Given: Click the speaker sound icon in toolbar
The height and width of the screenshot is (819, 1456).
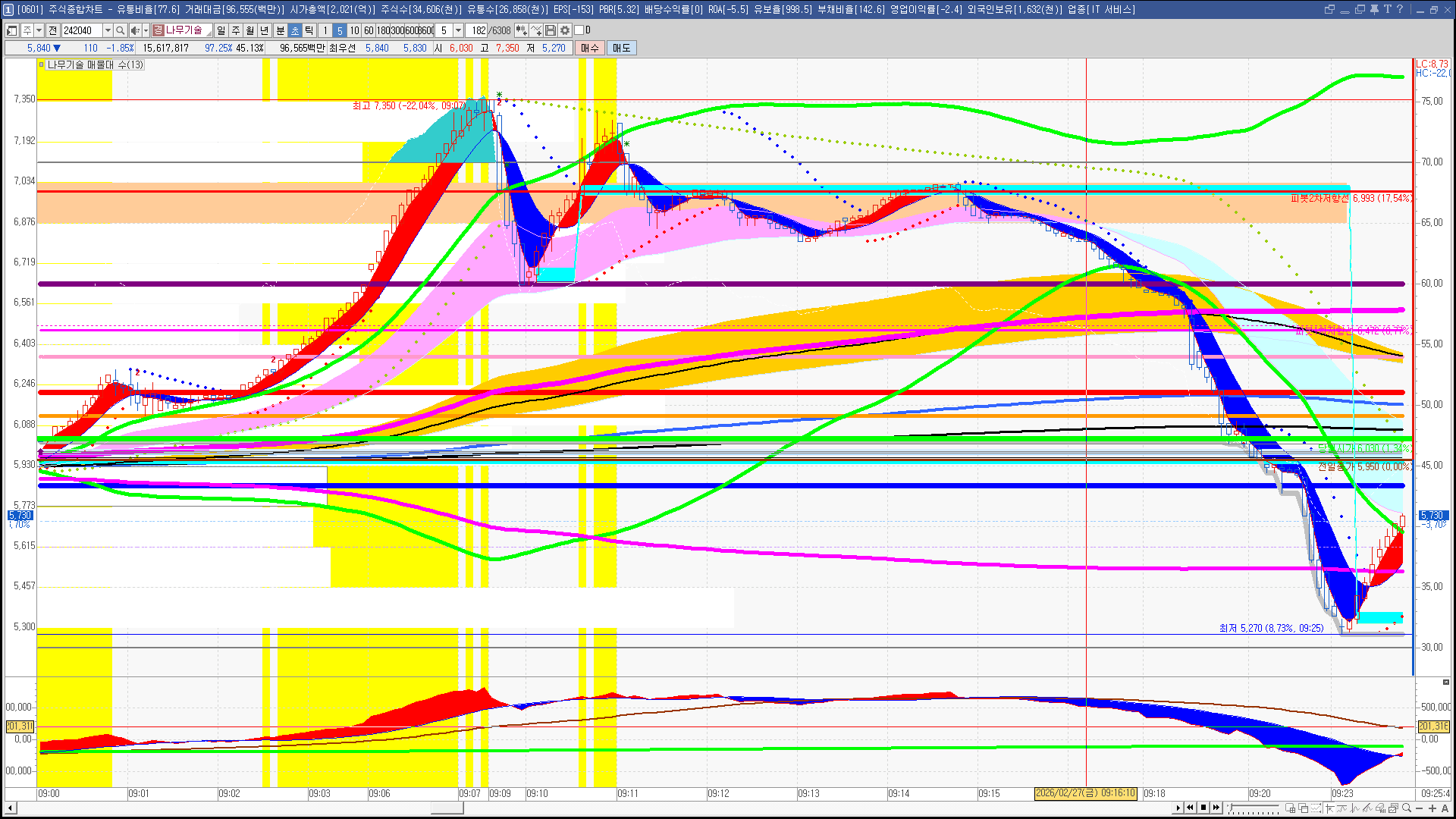Looking at the screenshot, I should coord(134,30).
